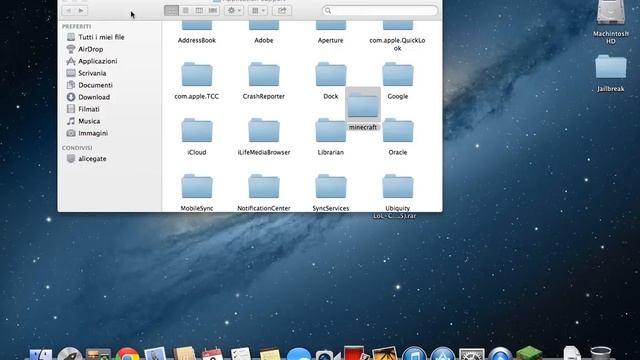The width and height of the screenshot is (640, 360).
Task: Select the alicegate shared computer
Action: pyautogui.click(x=92, y=159)
